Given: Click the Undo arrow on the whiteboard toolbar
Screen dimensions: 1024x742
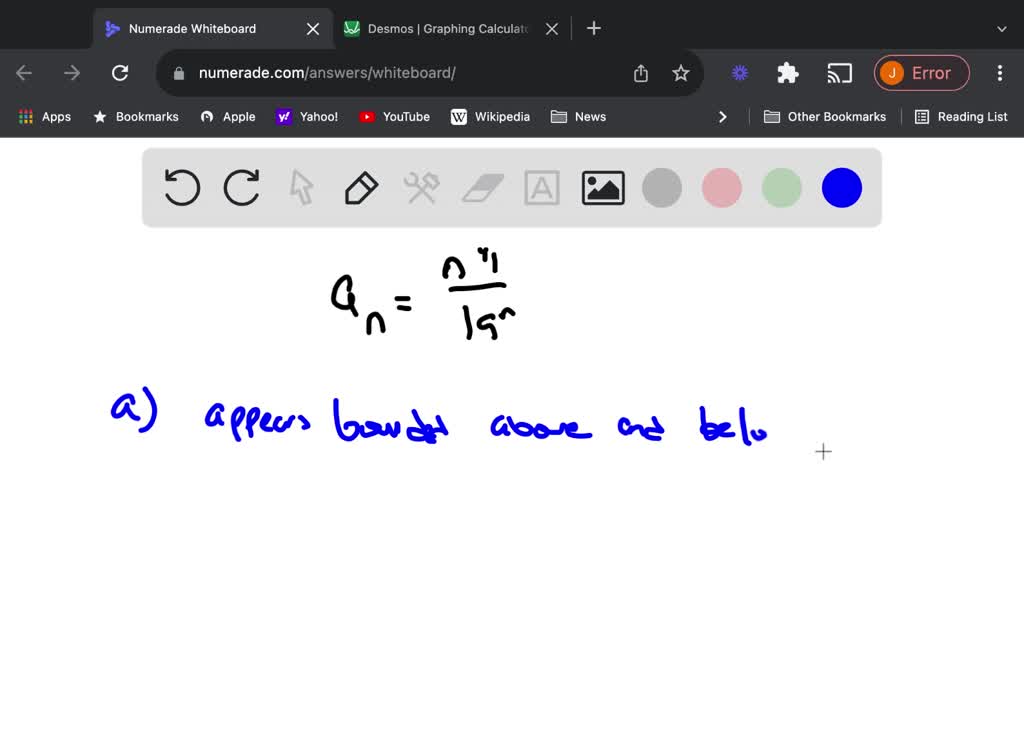Looking at the screenshot, I should [181, 187].
